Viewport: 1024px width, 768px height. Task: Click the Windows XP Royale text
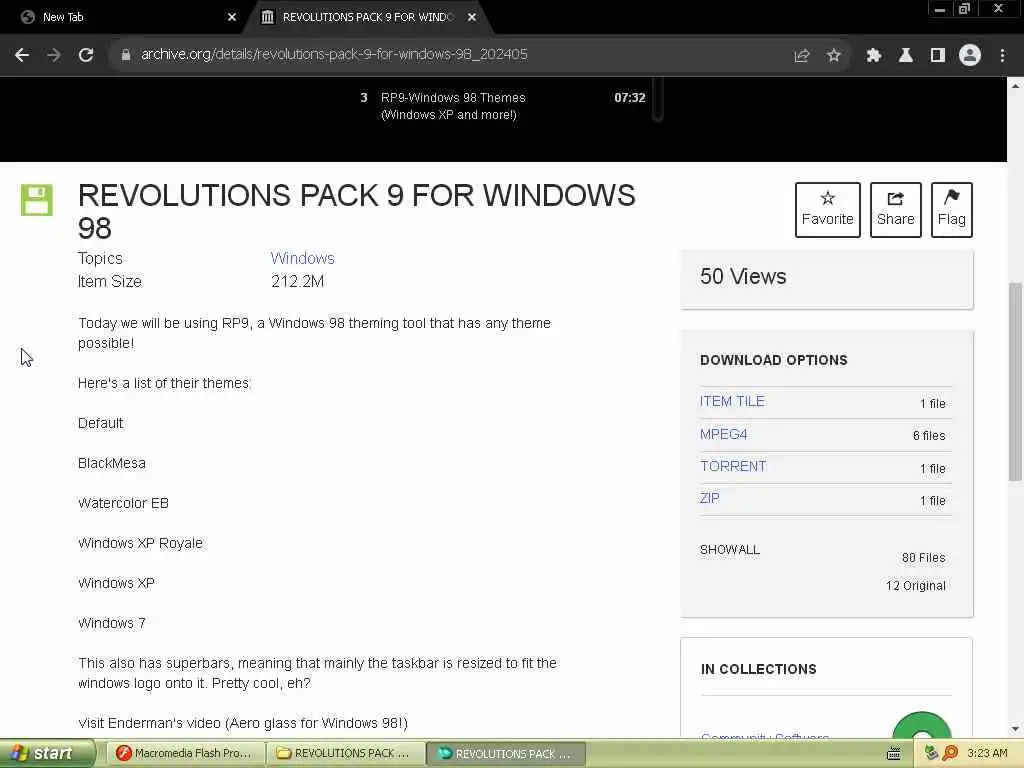140,543
